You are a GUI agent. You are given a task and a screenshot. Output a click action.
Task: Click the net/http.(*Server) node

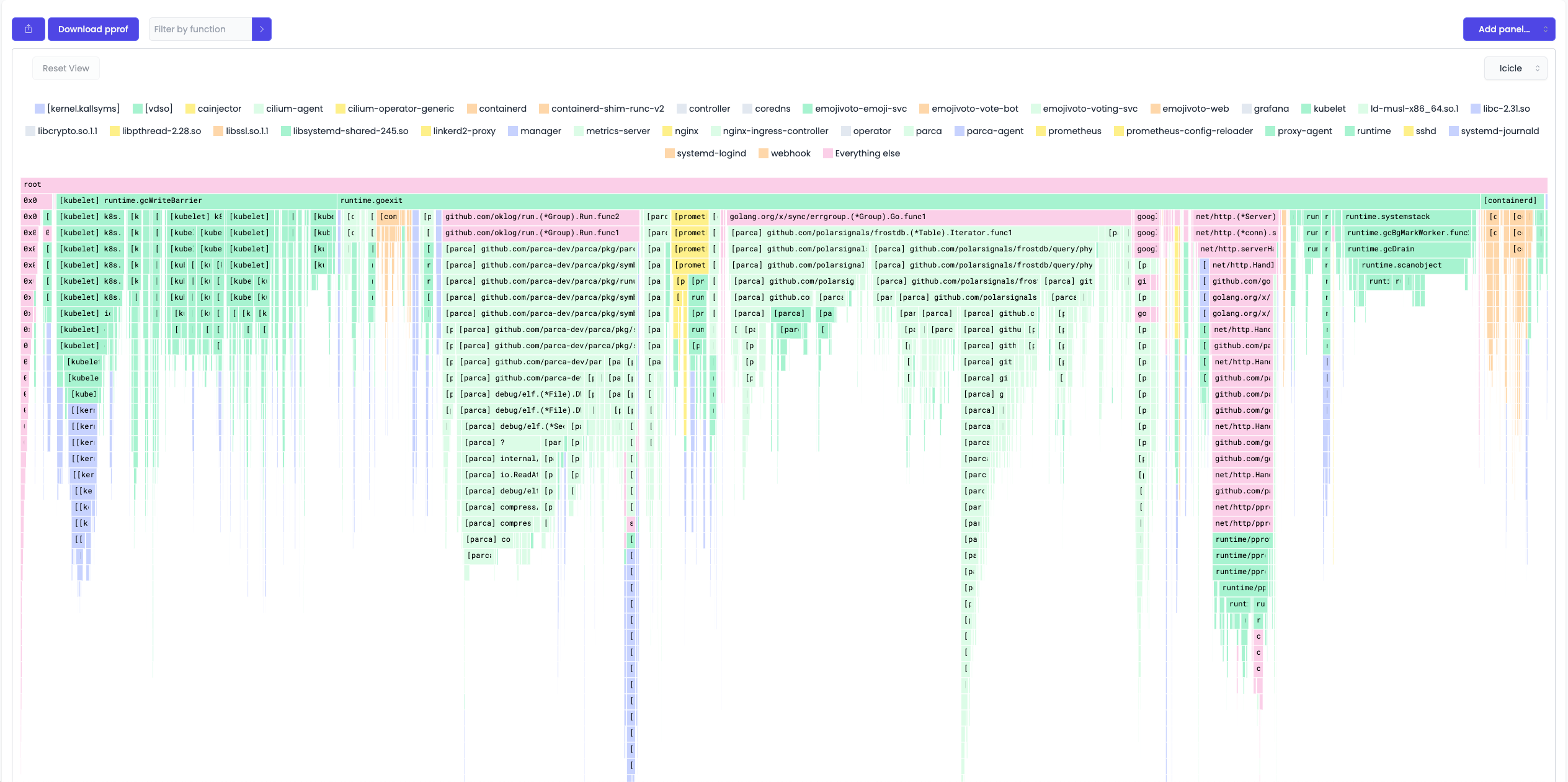coord(1236,217)
